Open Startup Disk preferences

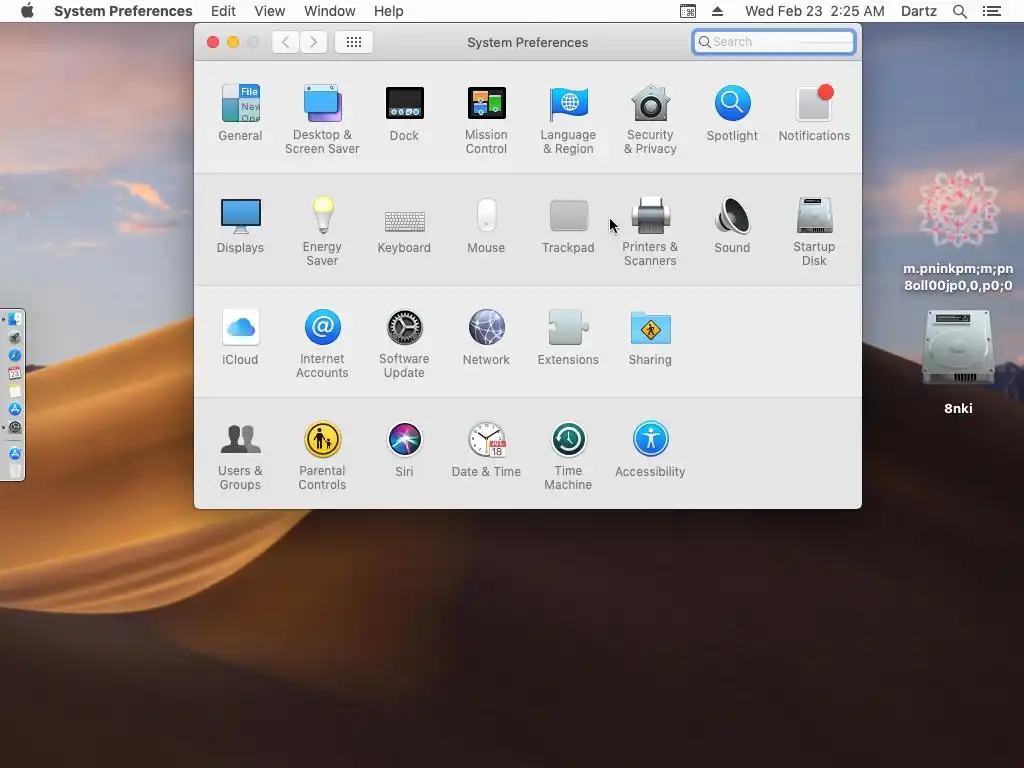[x=814, y=232]
